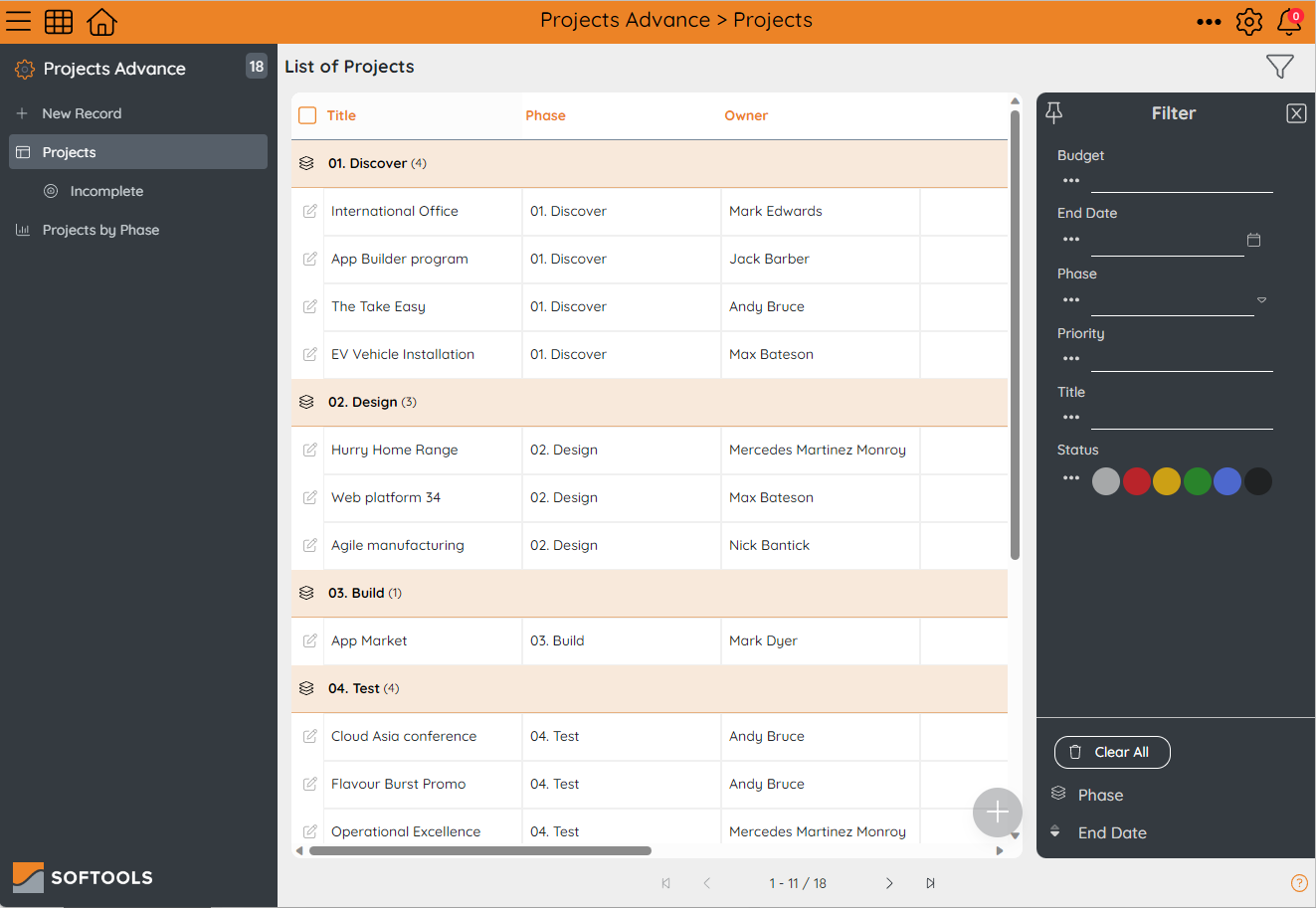The height and width of the screenshot is (908, 1316).
Task: Open End Date filter operator options
Action: point(1071,240)
